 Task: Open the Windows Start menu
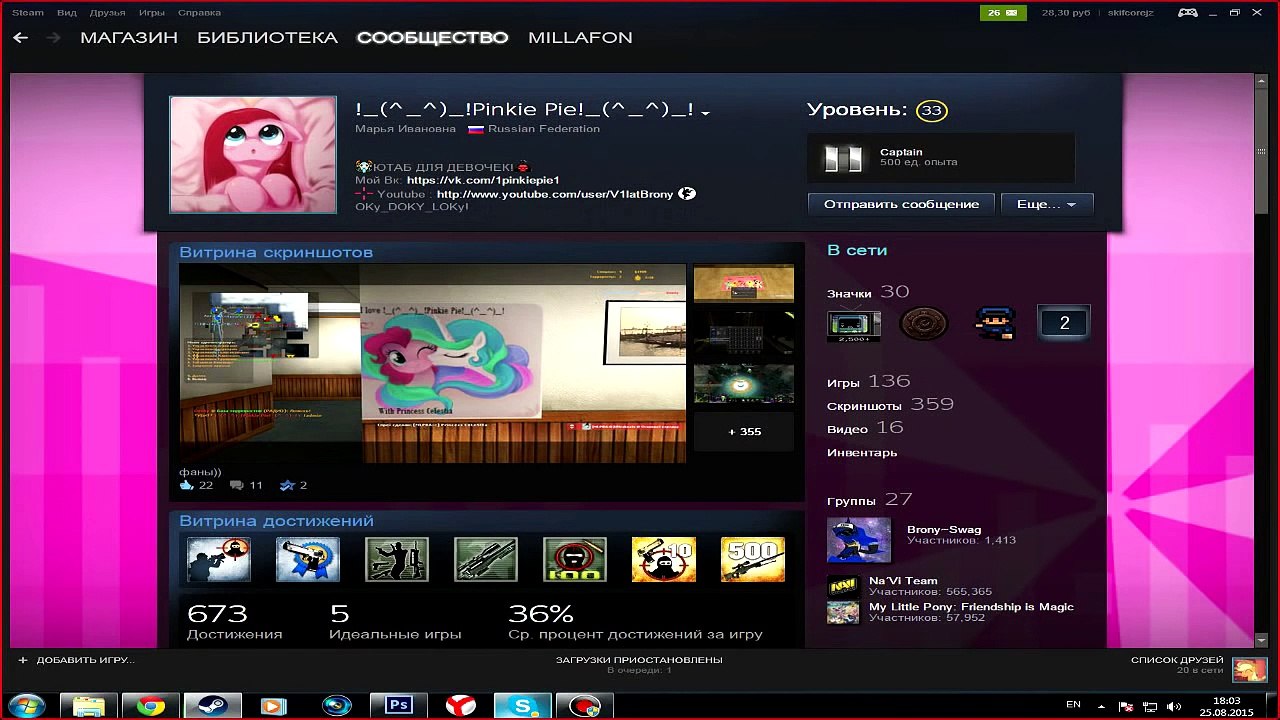[x=26, y=705]
